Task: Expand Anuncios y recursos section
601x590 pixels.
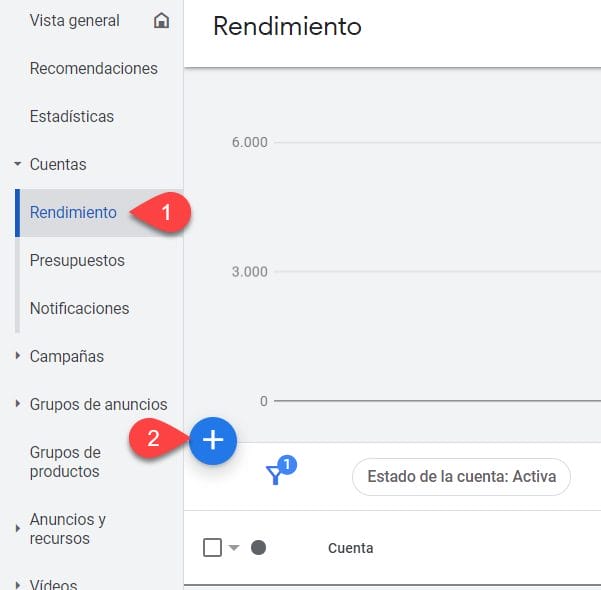Action: point(18,529)
